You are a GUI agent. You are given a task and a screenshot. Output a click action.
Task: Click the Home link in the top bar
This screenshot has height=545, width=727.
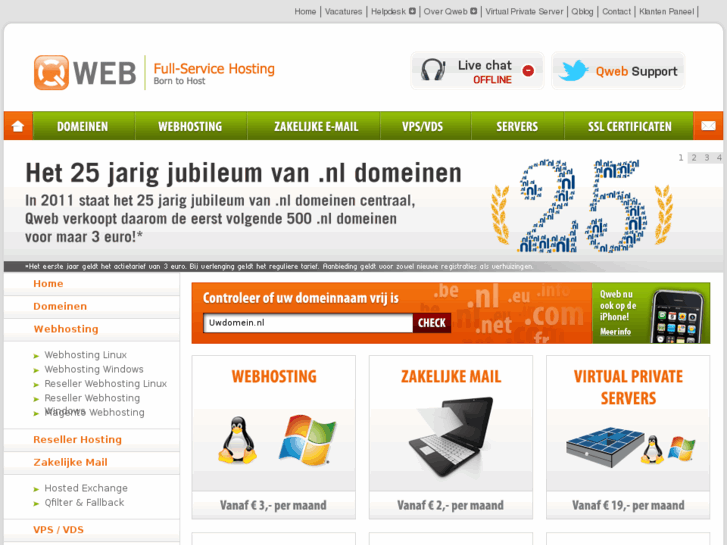[x=305, y=12]
